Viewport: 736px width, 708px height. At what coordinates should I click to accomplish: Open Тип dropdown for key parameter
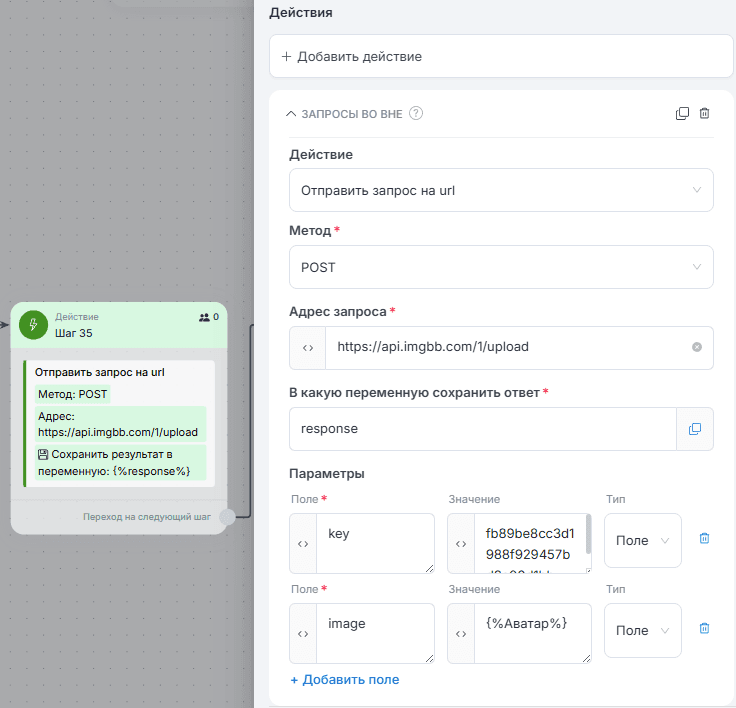coord(643,540)
